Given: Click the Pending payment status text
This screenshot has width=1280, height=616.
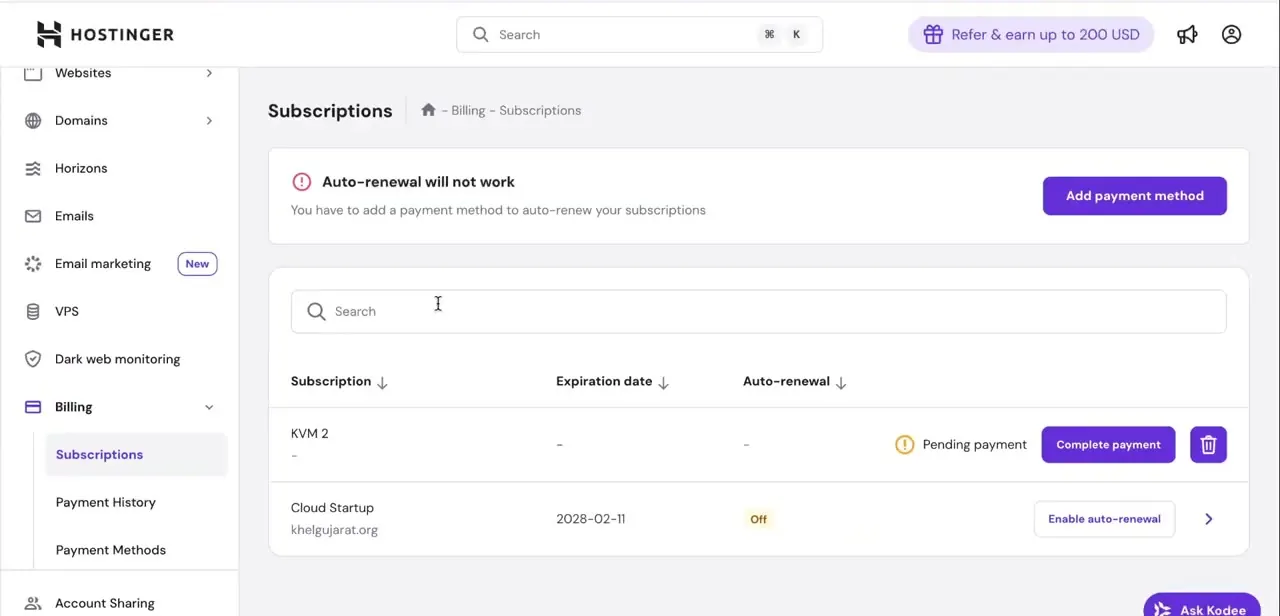Looking at the screenshot, I should pos(974,445).
